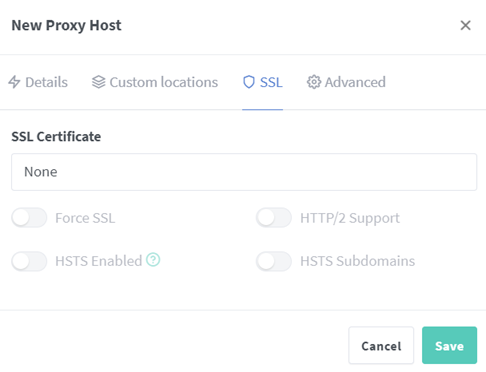Turn on the HSTS Enabled switch

[29, 261]
